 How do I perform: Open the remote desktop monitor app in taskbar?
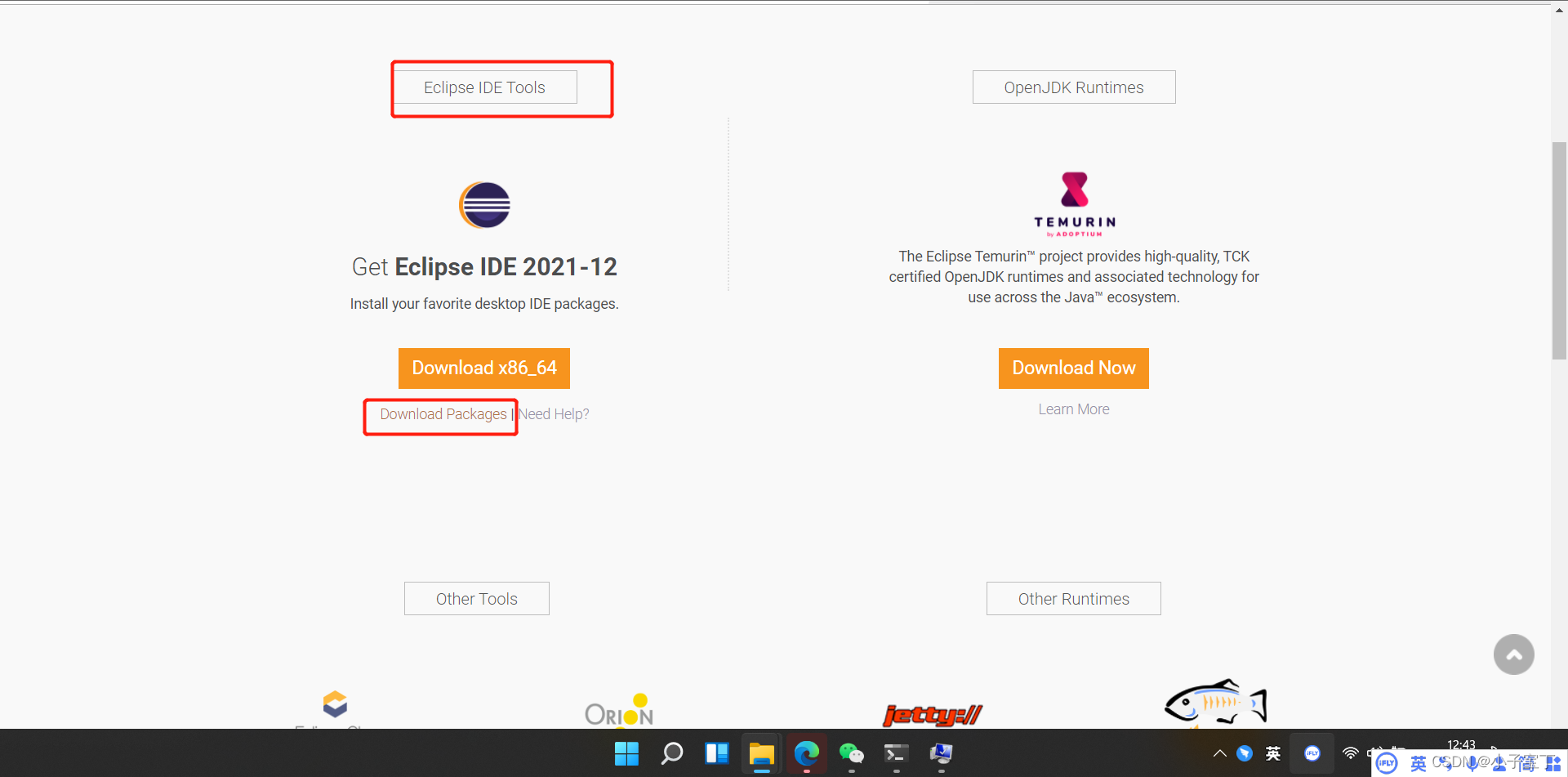(941, 753)
